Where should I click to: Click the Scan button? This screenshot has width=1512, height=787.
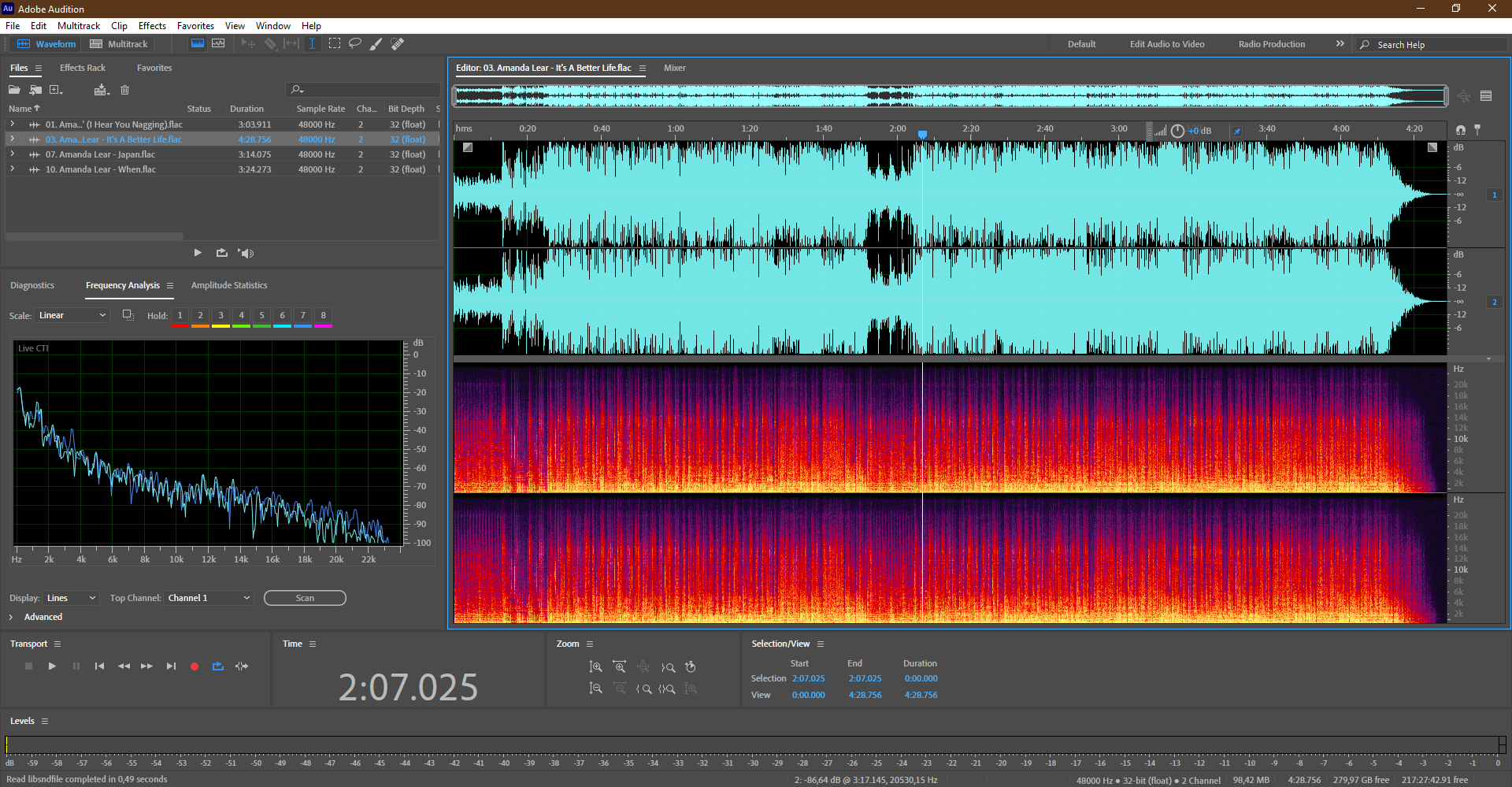tap(305, 598)
